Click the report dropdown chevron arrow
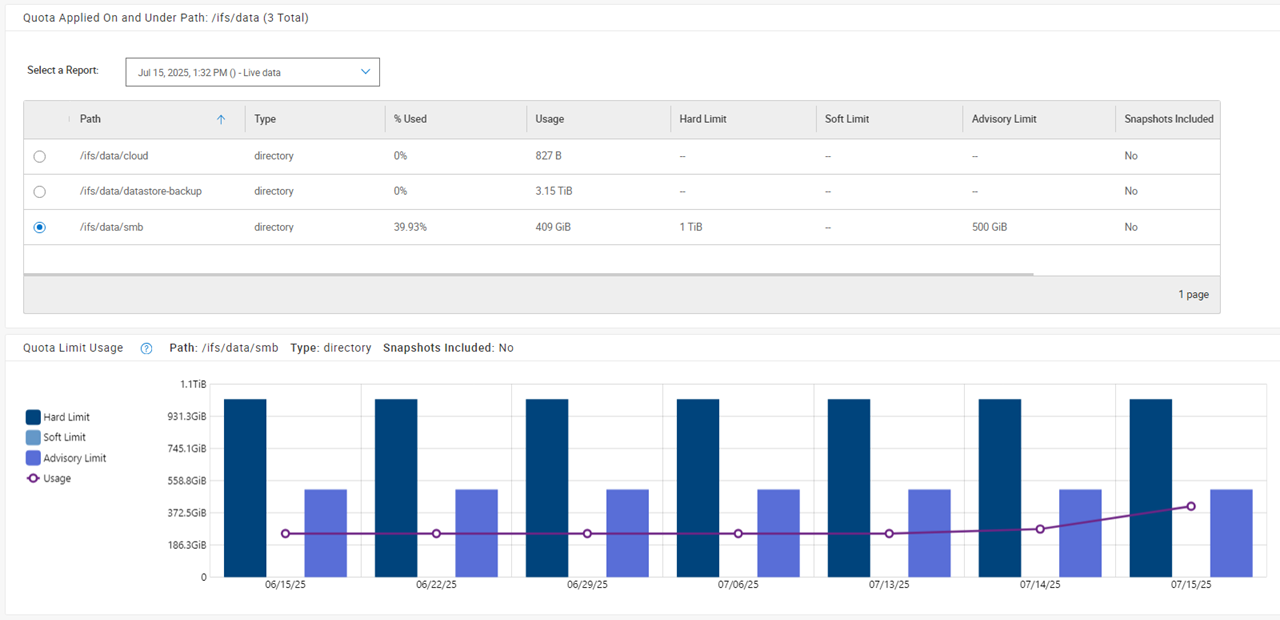This screenshot has width=1280, height=620. click(x=365, y=72)
